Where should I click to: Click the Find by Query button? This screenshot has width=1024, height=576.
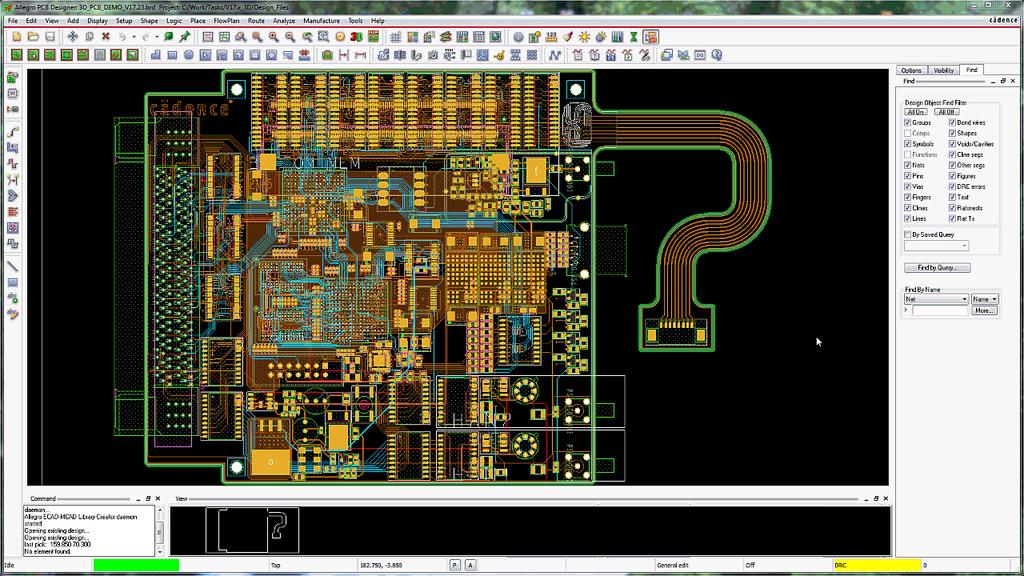click(937, 268)
